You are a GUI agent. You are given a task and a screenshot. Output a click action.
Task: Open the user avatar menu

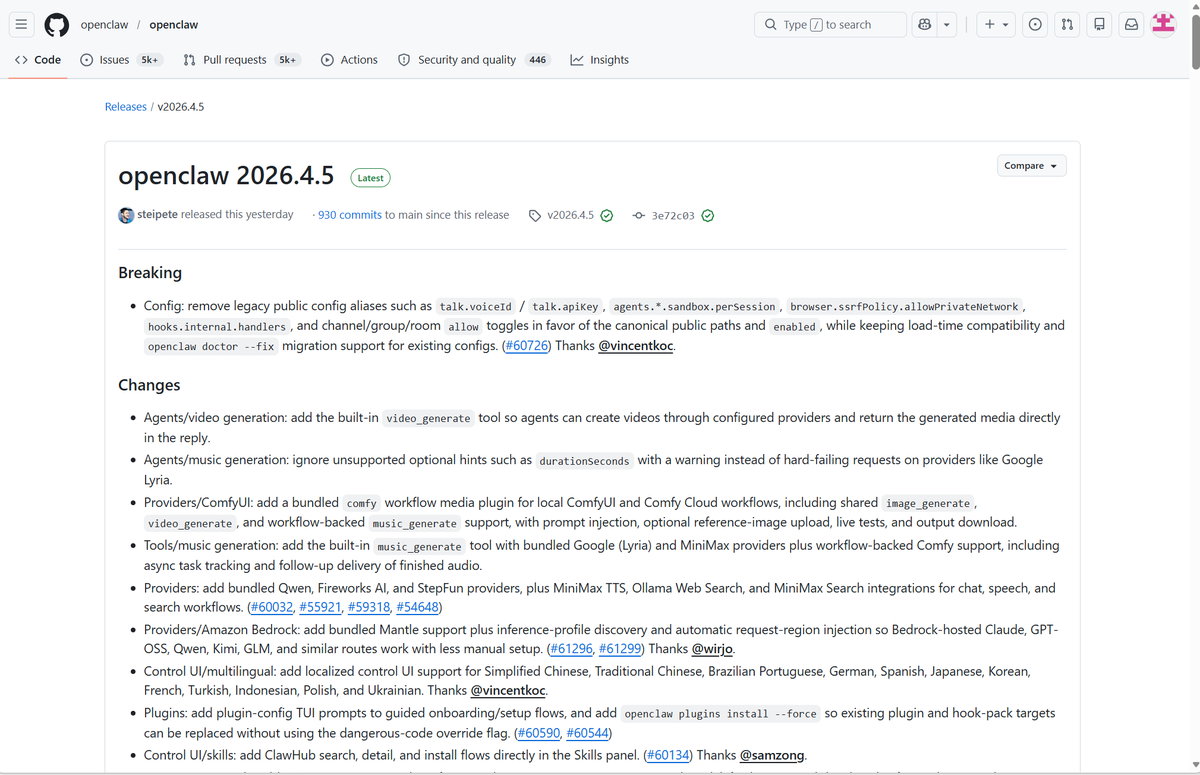coord(1163,24)
